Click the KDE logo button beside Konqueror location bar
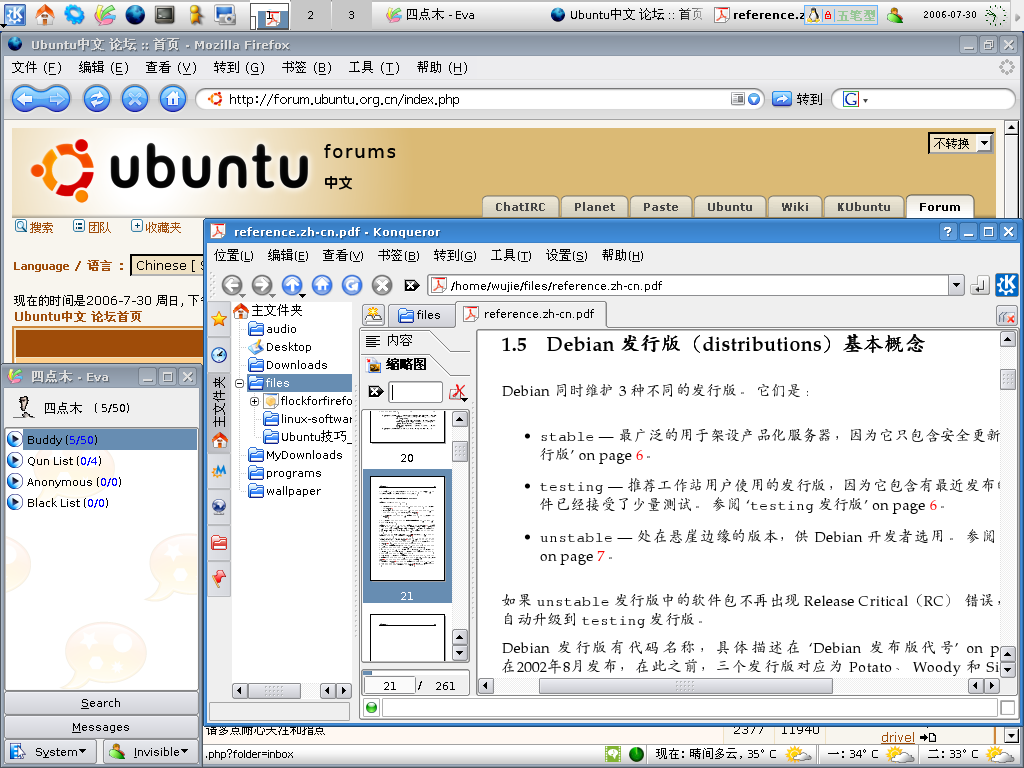1024x768 pixels. 1006,285
